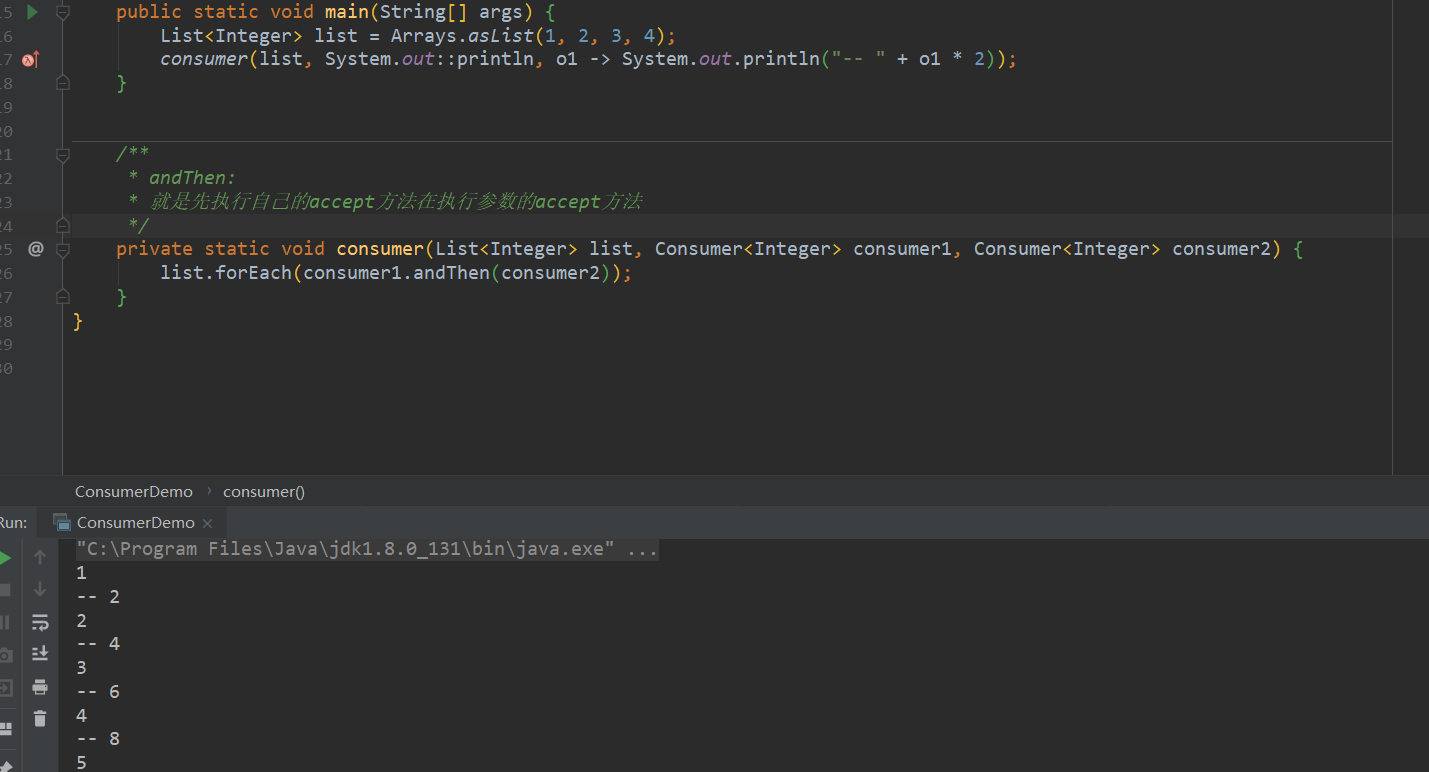Move down the stack trace with down arrow
Viewport: 1429px width, 772px height.
pyautogui.click(x=40, y=589)
